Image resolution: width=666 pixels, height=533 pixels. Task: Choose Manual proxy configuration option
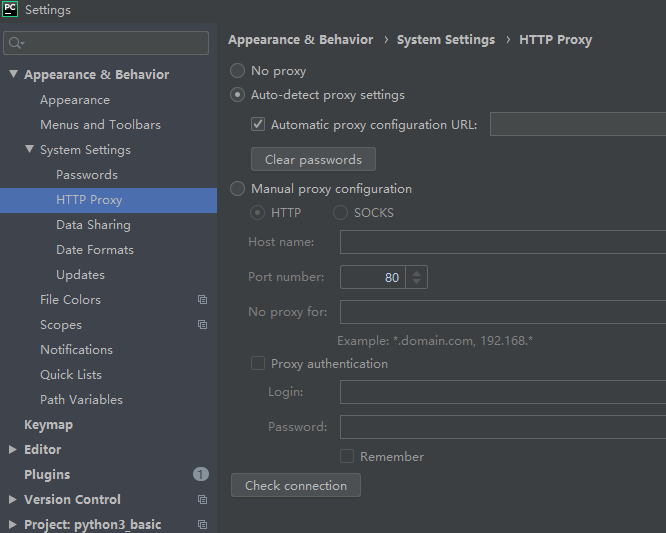coord(238,189)
